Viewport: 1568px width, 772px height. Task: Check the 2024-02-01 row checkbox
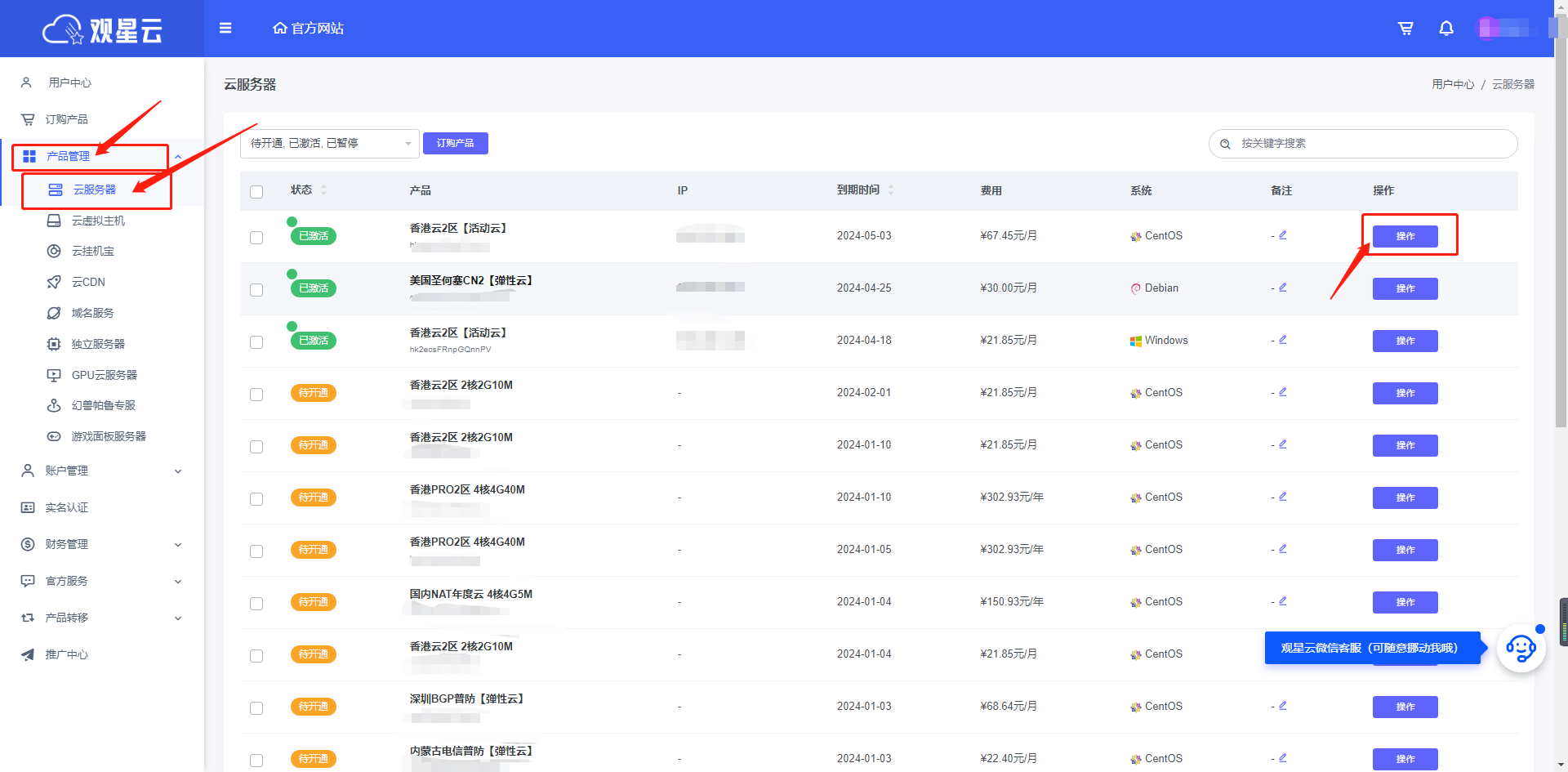[256, 394]
